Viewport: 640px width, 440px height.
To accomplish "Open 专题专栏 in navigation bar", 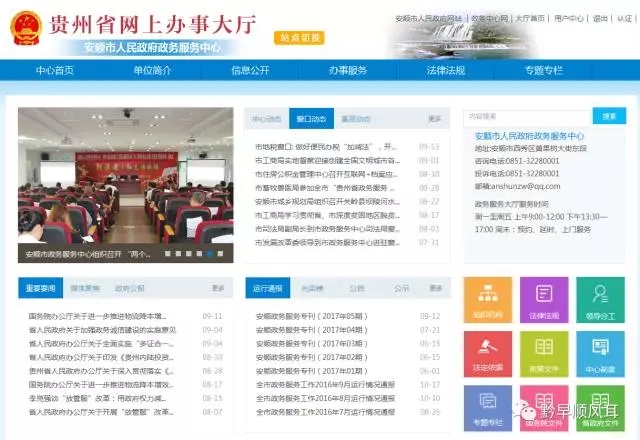I will 544,70.
